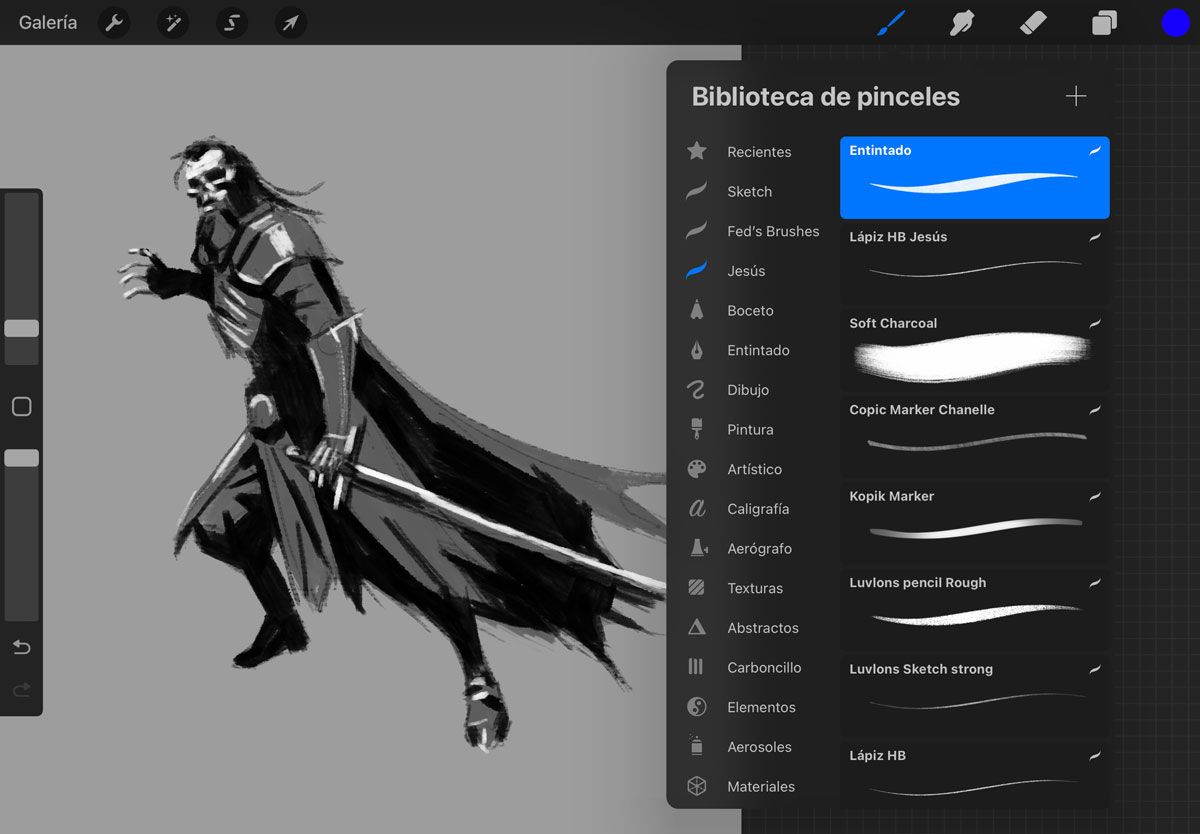Click the hatched square icon beside Texturas
The width and height of the screenshot is (1200, 834).
(697, 588)
